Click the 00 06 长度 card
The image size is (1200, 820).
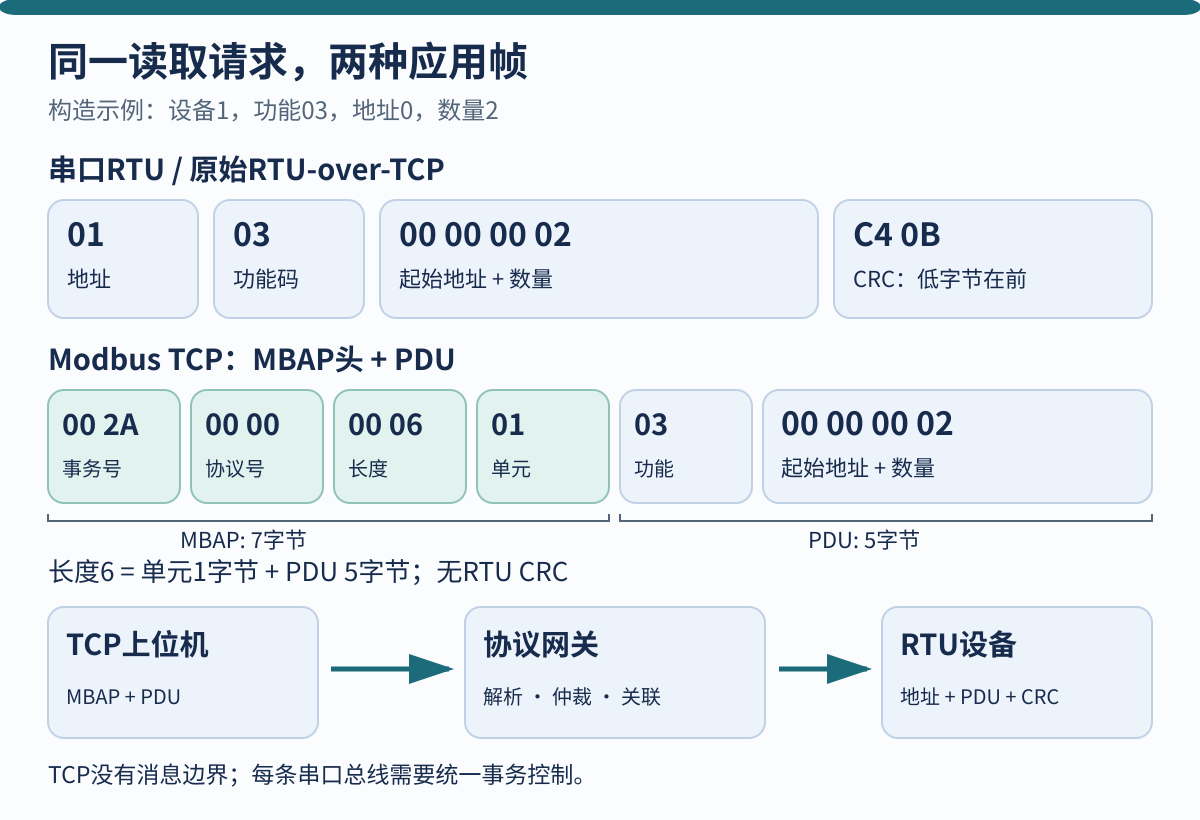(x=400, y=446)
